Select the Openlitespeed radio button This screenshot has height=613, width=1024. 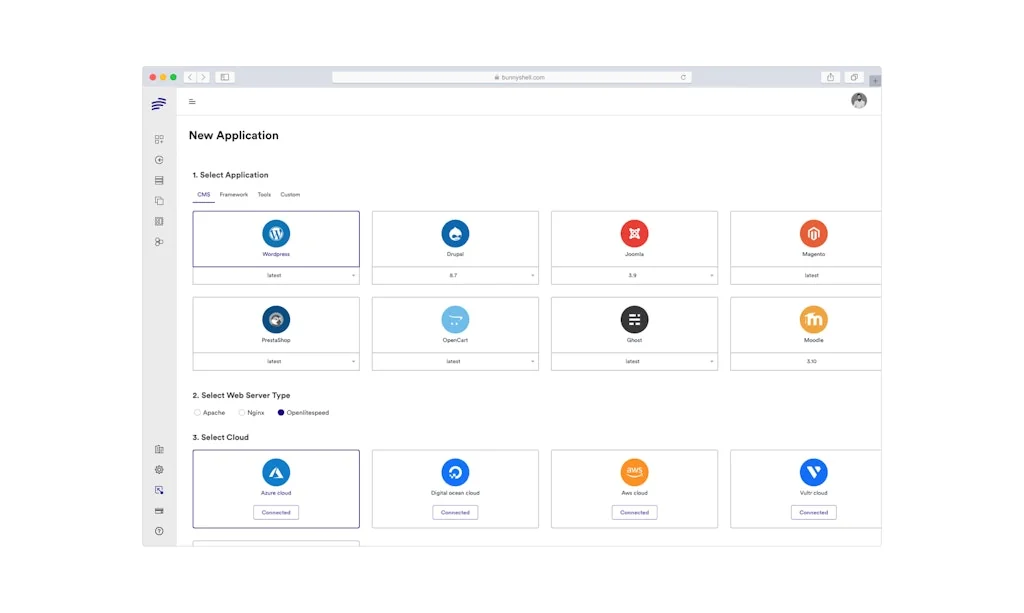tap(281, 413)
